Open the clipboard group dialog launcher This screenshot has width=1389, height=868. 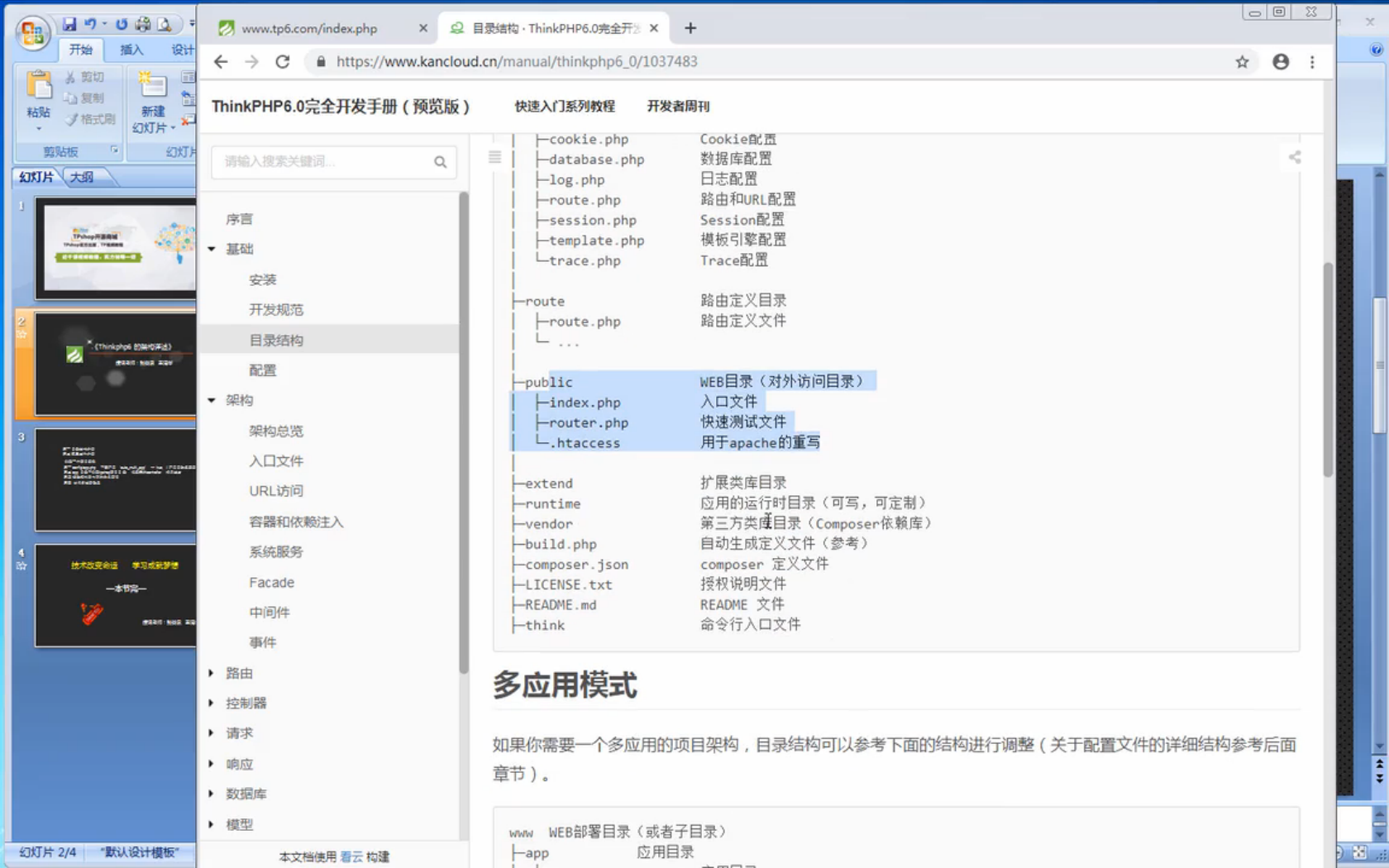coord(114,150)
